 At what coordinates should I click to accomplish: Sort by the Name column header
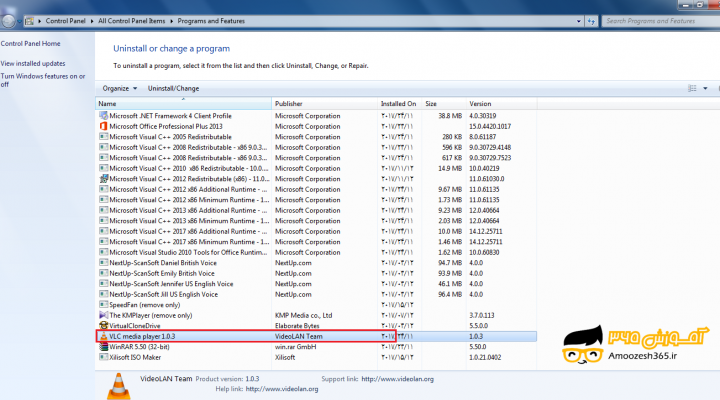[183, 104]
